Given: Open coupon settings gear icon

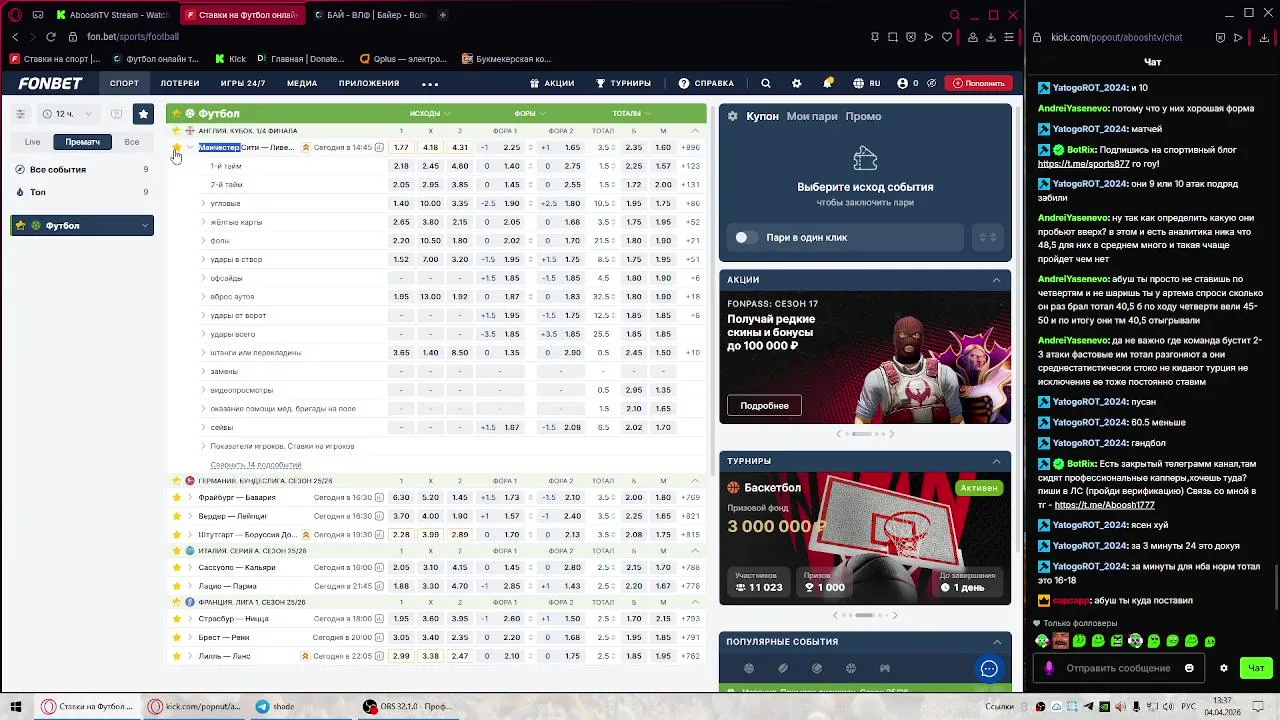Looking at the screenshot, I should [x=733, y=116].
